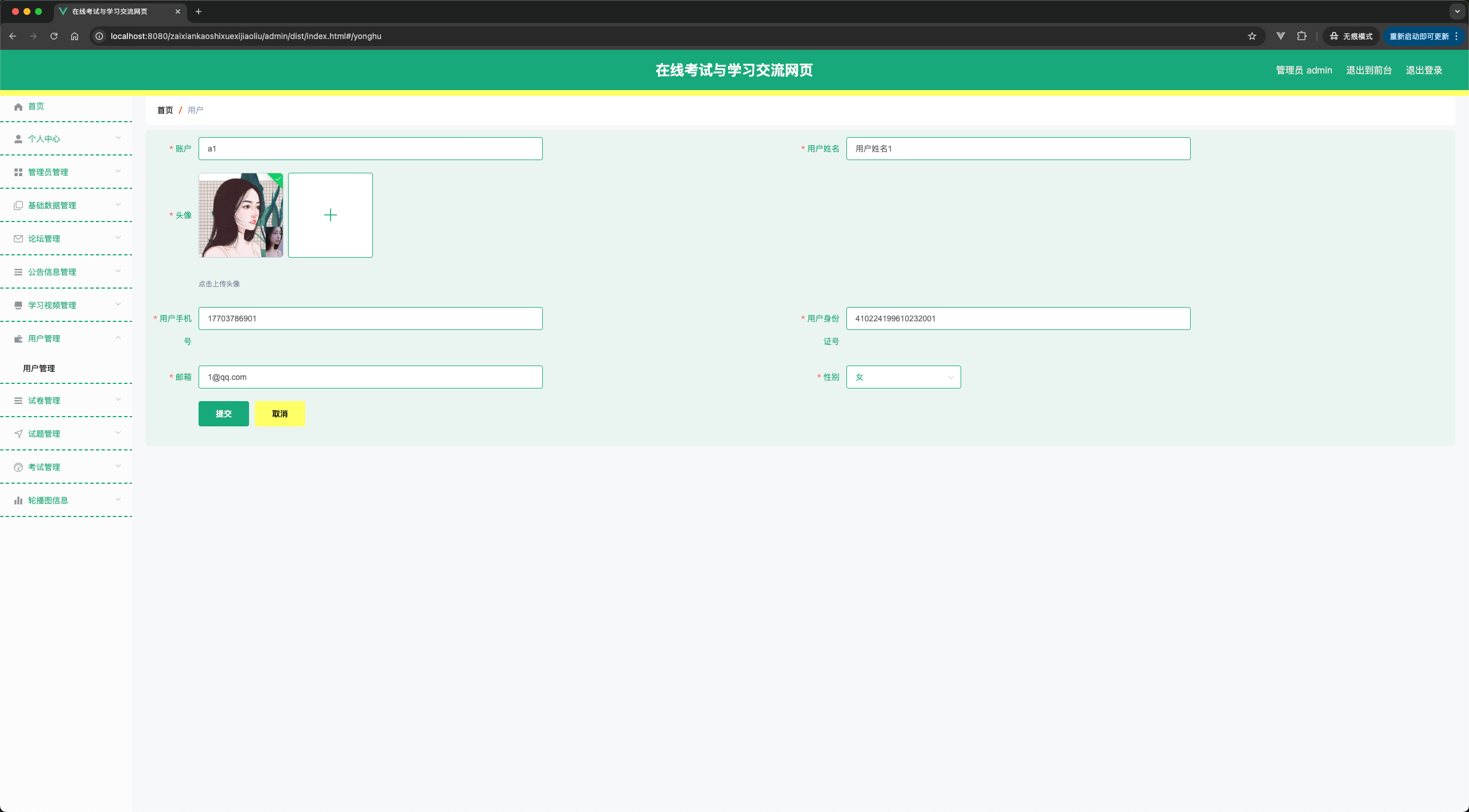Viewport: 1469px width, 812px height.
Task: Open 考试管理 sidebar menu
Action: (x=66, y=467)
